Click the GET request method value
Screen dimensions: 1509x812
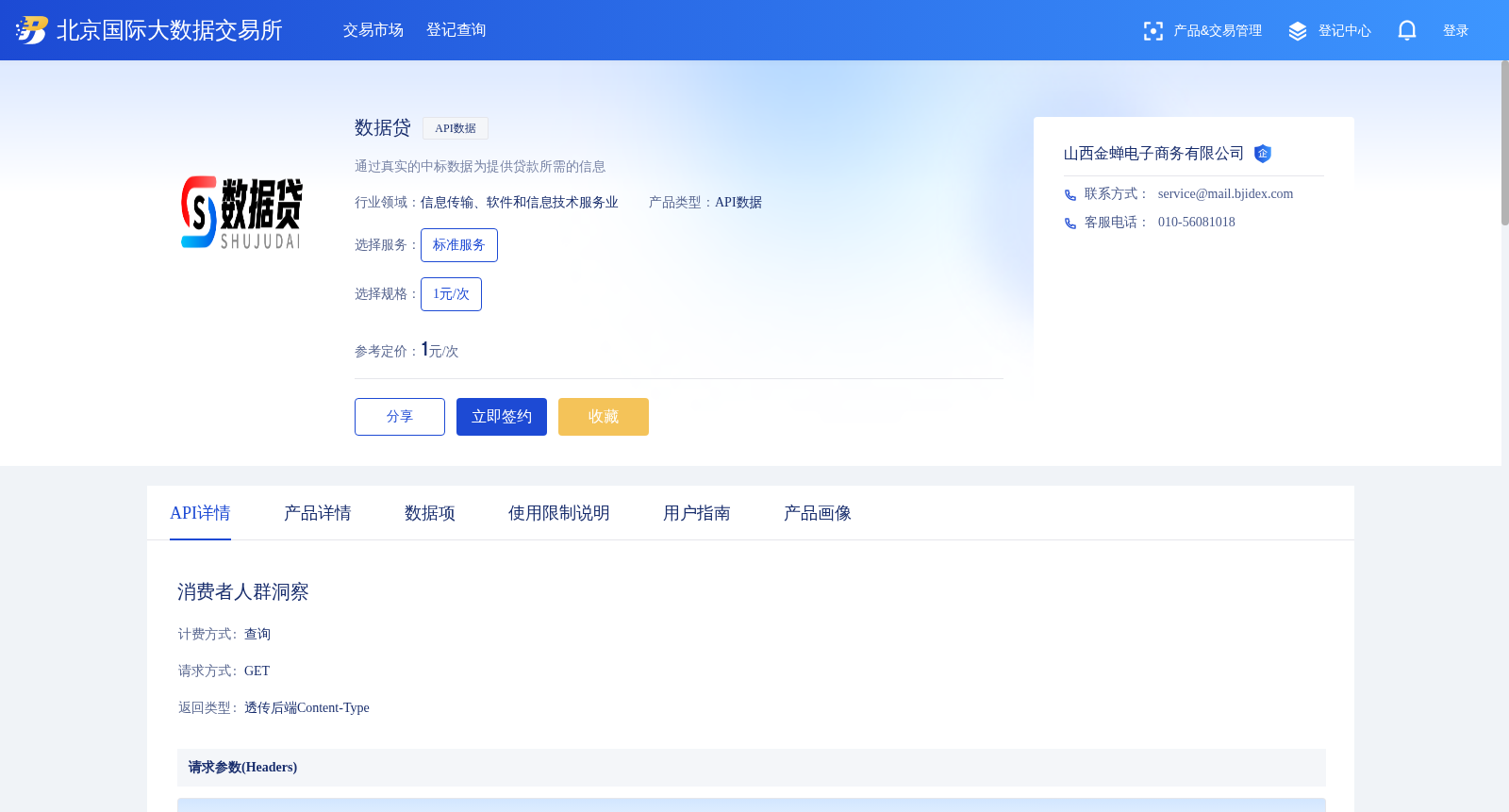click(257, 671)
